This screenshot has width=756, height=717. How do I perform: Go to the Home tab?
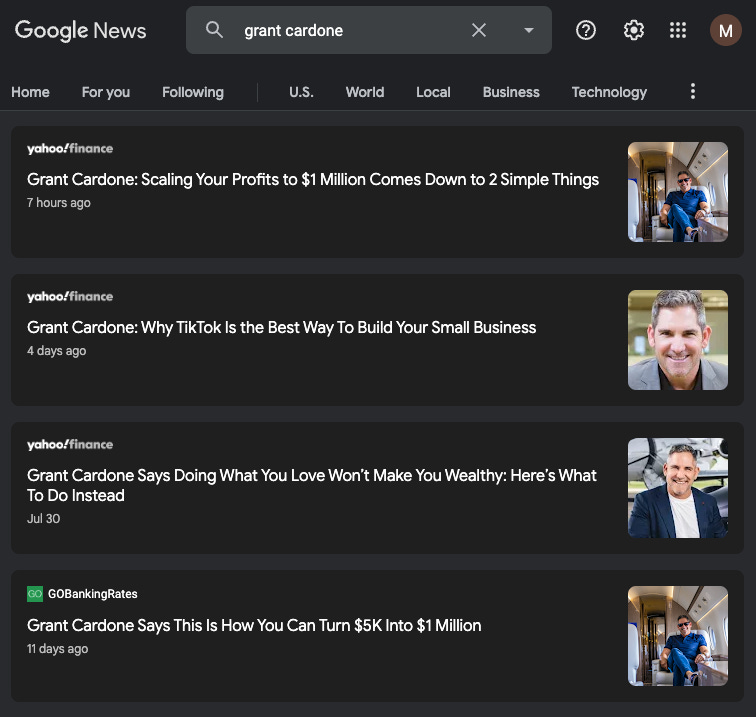[30, 92]
